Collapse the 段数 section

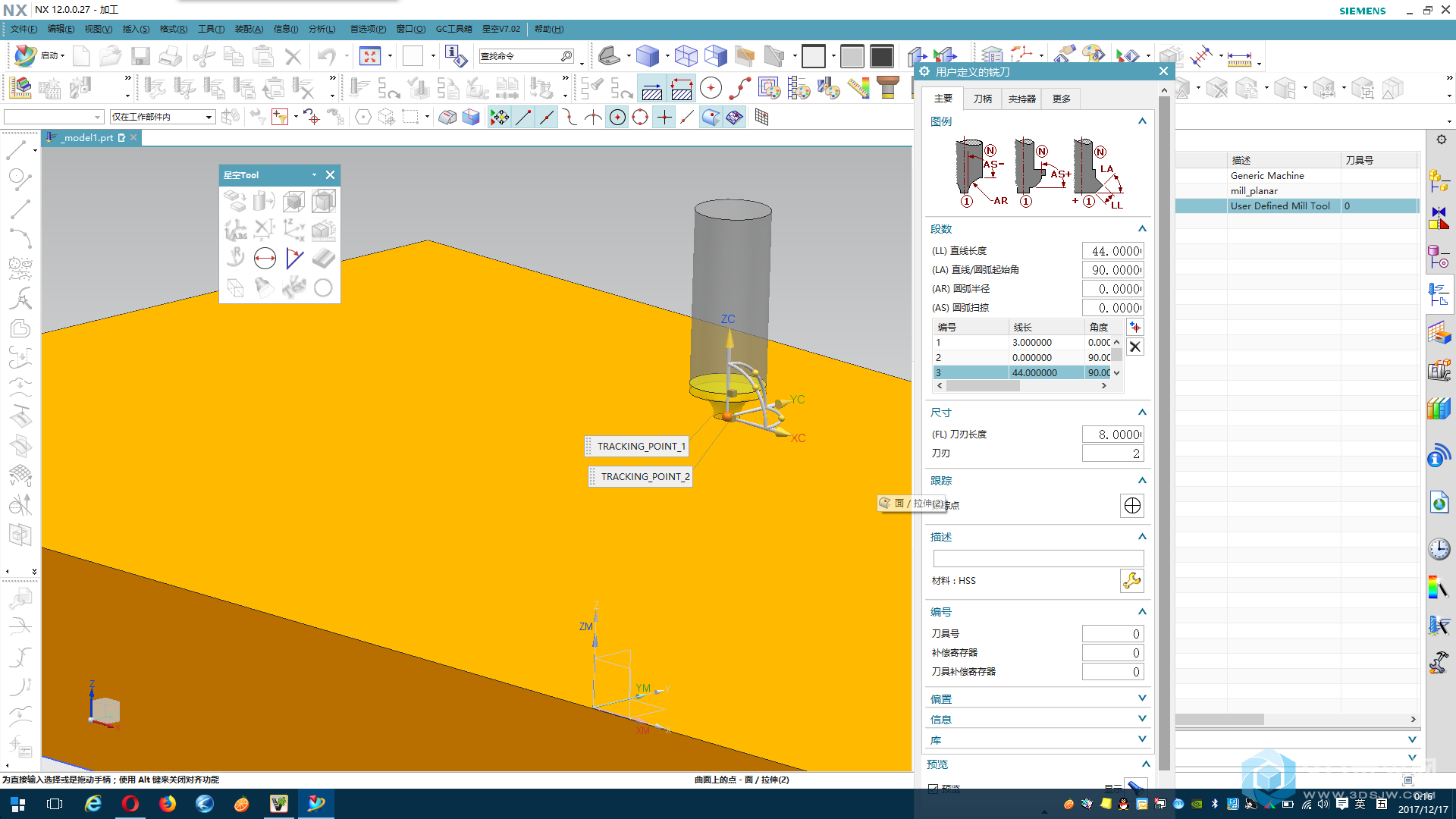tap(1142, 229)
